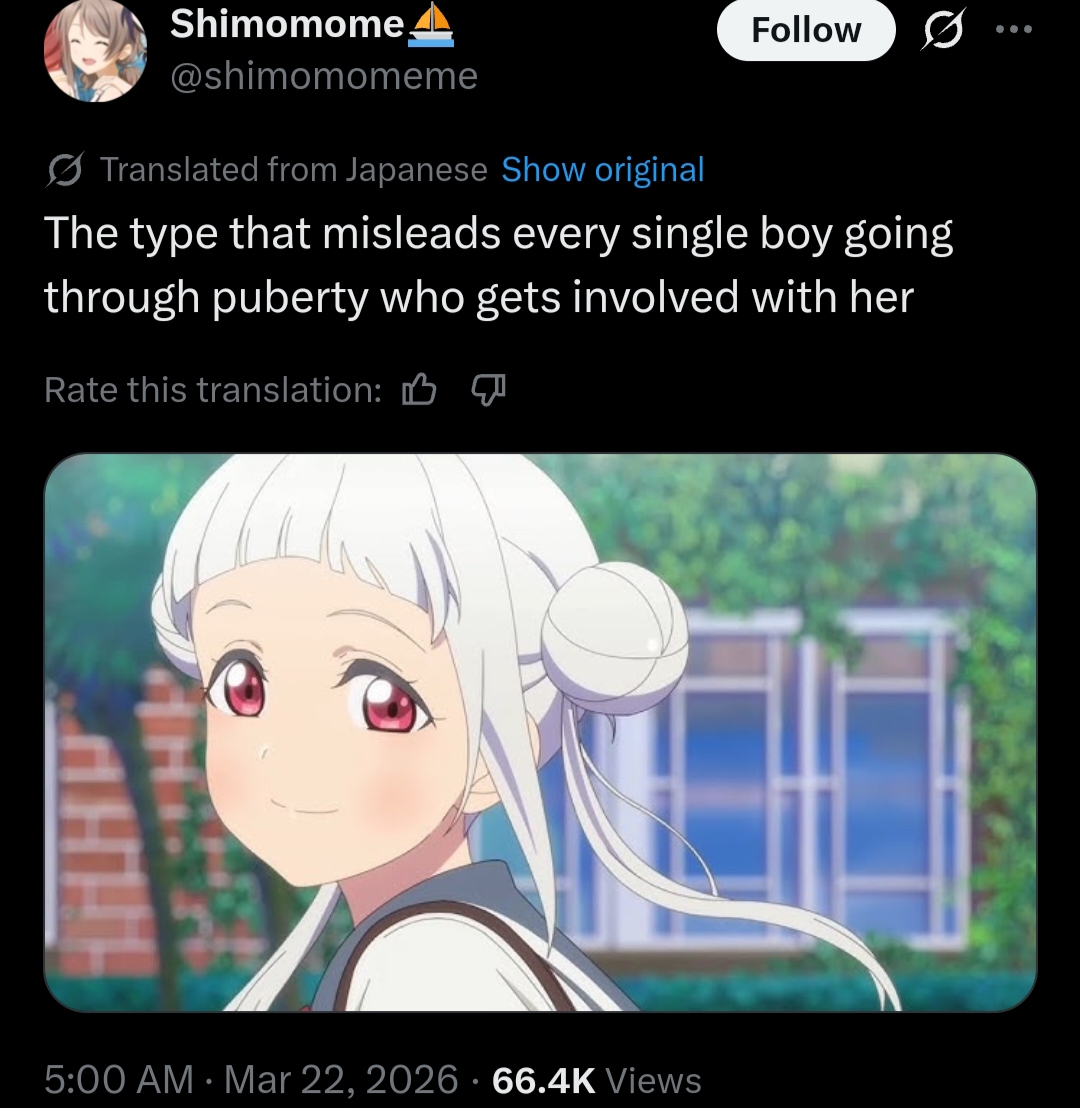View the 66.4K Views count
1080x1108 pixels.
pos(597,1080)
